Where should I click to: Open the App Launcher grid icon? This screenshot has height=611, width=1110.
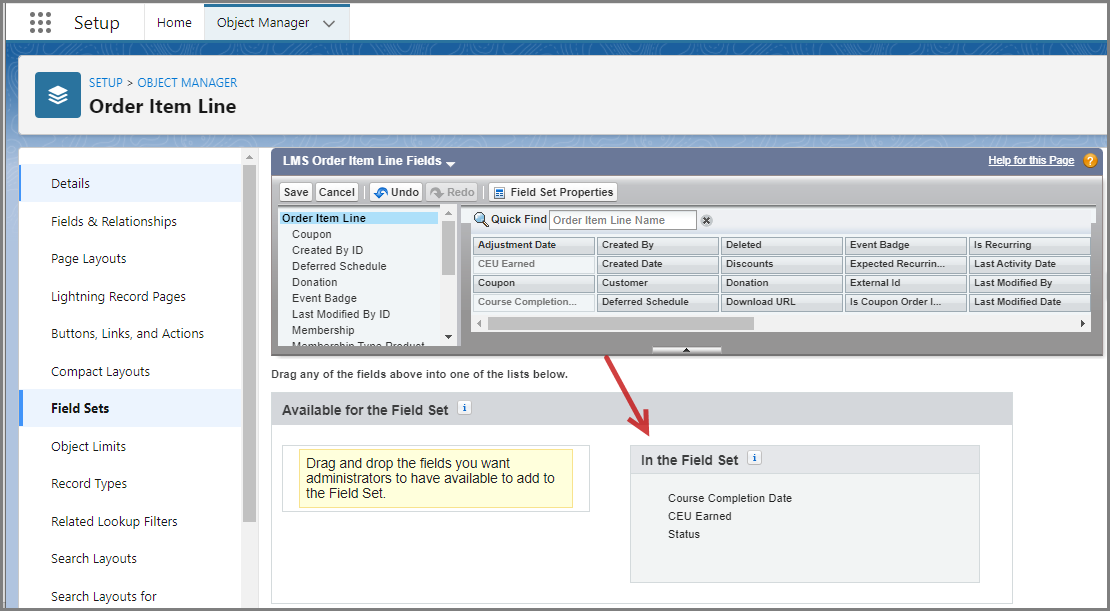click(40, 23)
